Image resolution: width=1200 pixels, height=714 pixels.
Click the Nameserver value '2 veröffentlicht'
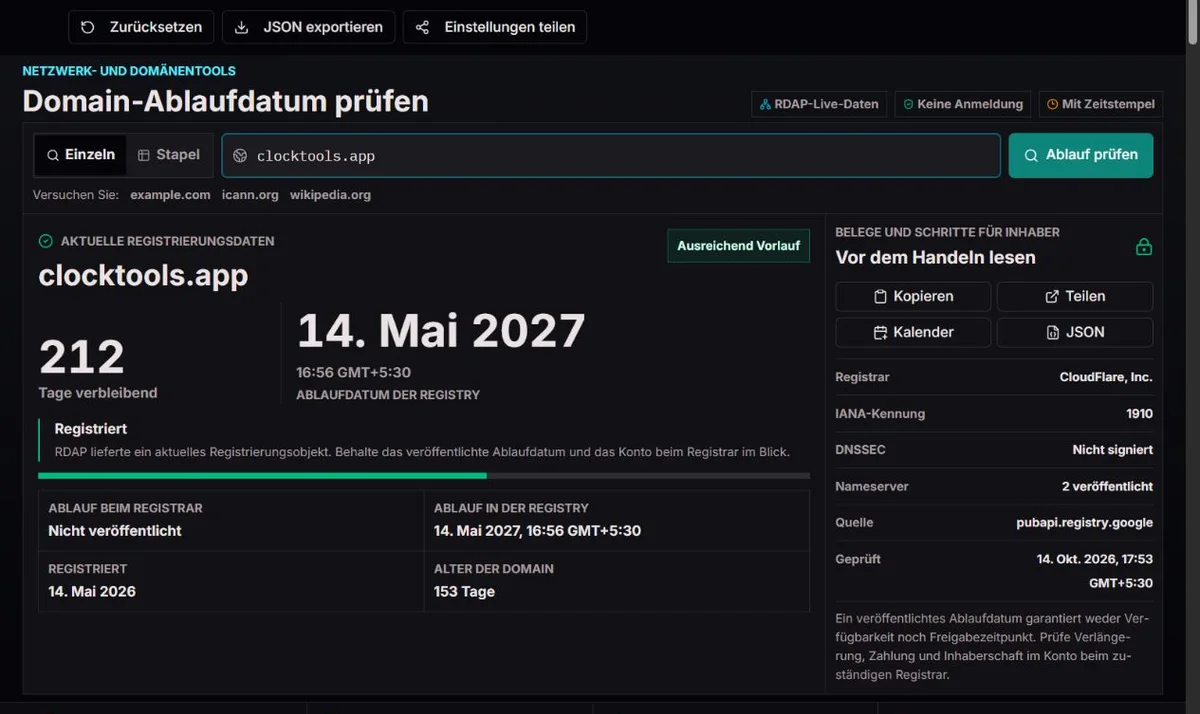coord(1107,486)
